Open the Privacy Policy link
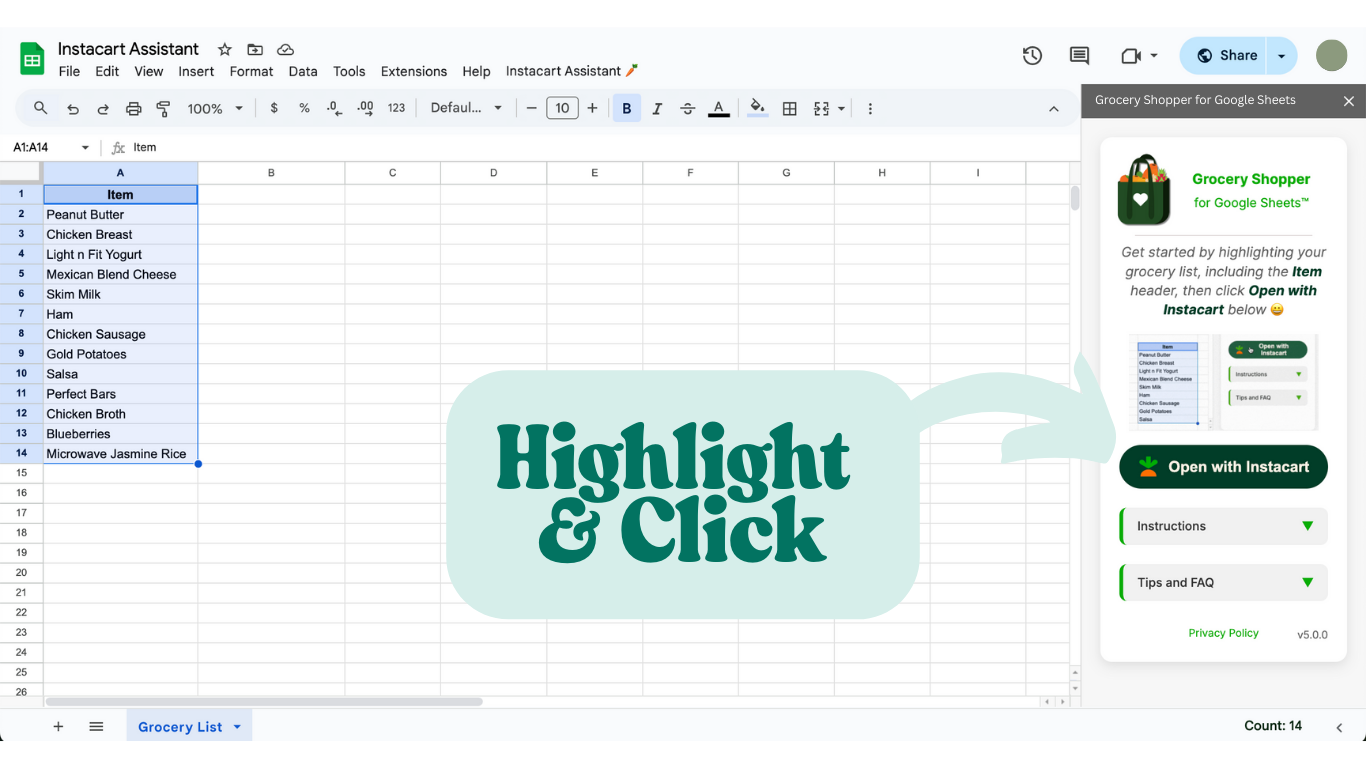1366x768 pixels. pyautogui.click(x=1223, y=632)
